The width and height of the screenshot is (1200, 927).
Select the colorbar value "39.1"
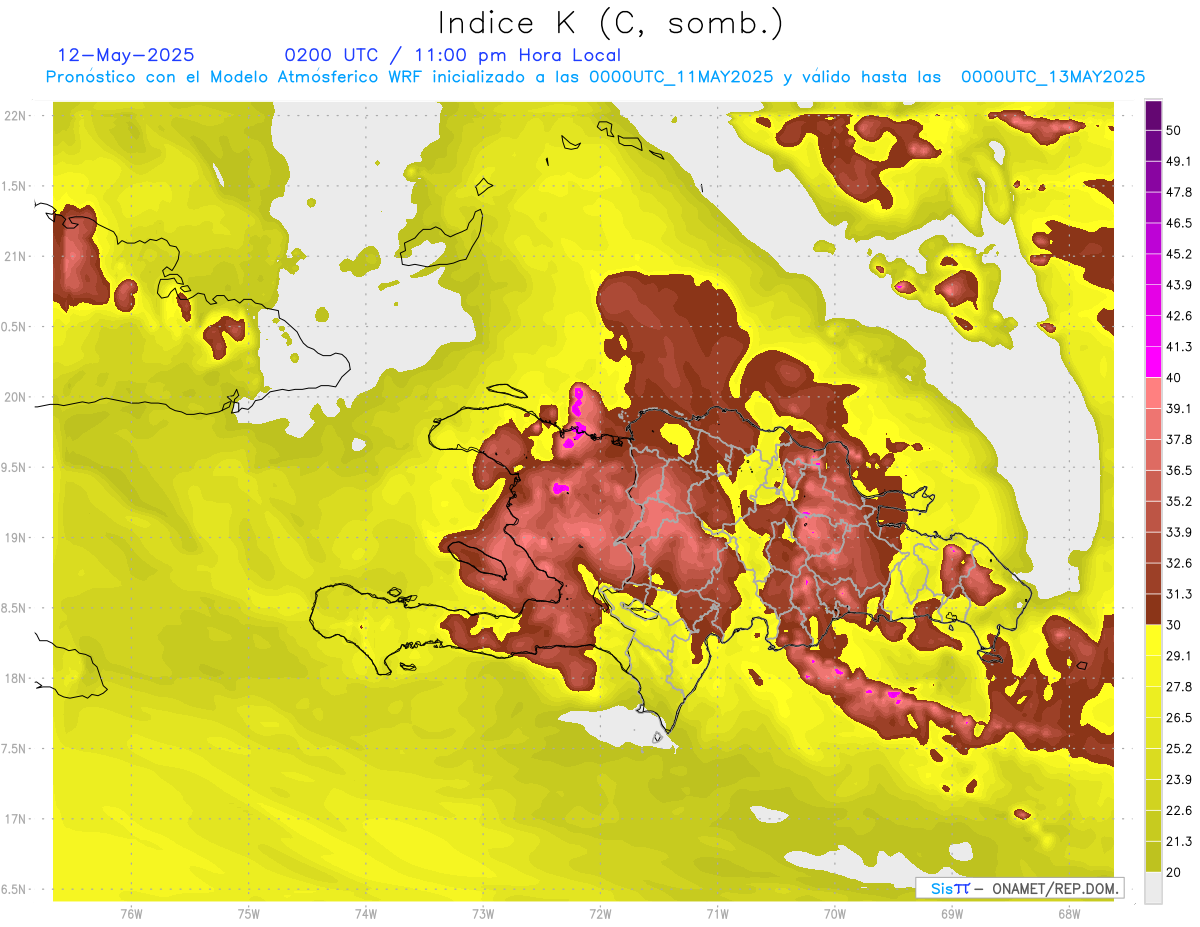1179,408
